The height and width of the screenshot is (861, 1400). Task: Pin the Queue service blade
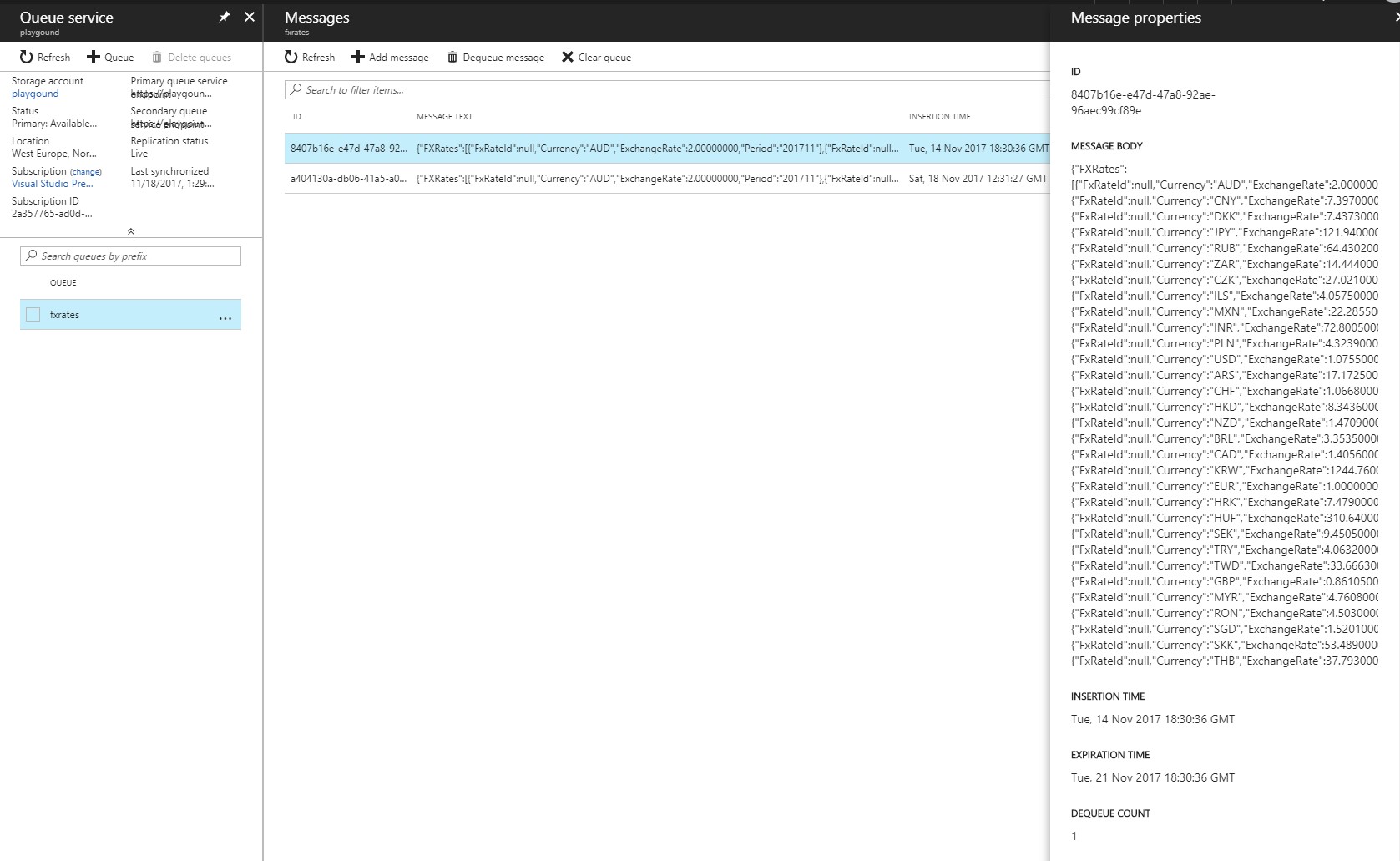224,17
